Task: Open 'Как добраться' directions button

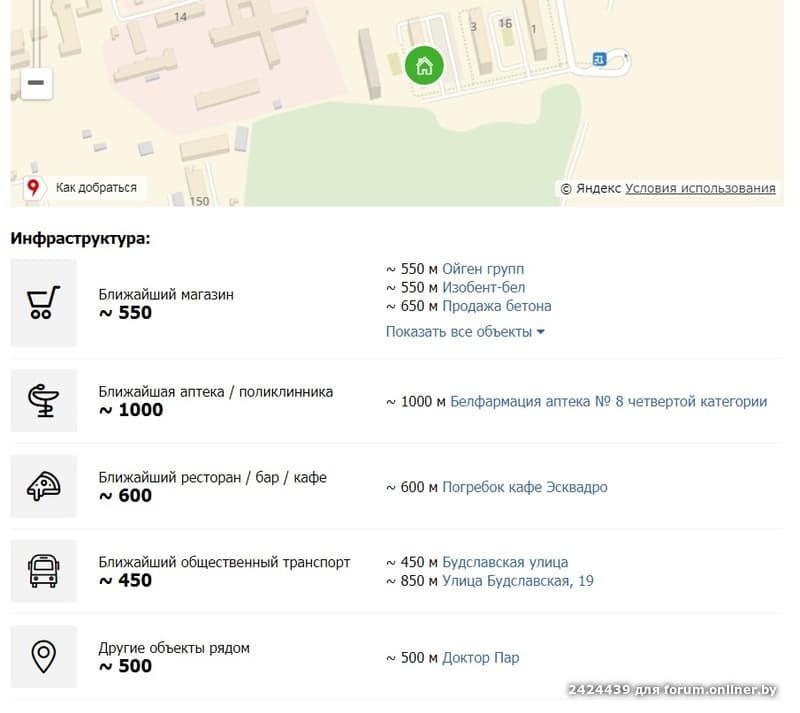Action: point(84,187)
